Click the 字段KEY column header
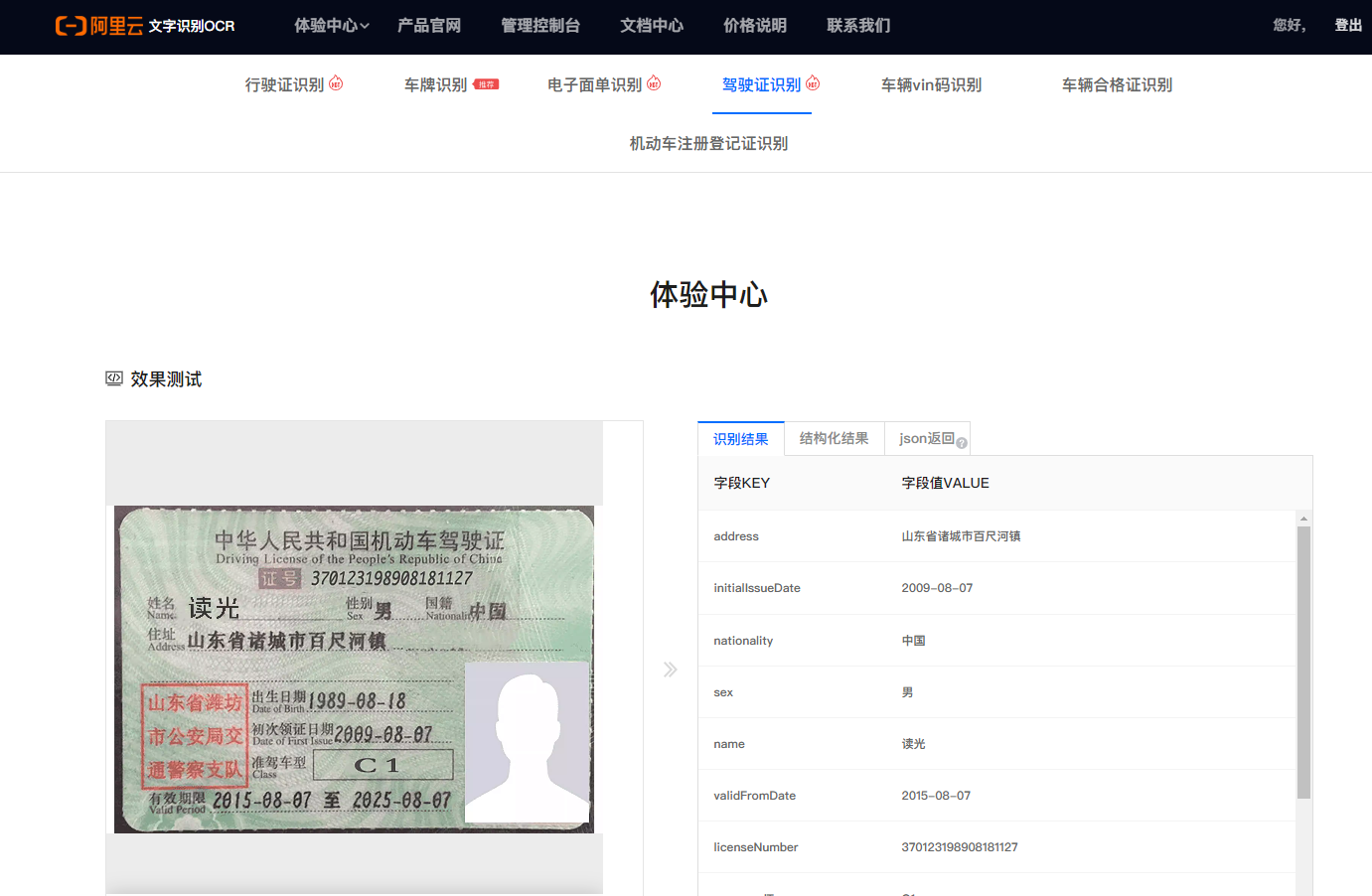1372x896 pixels. [x=742, y=483]
